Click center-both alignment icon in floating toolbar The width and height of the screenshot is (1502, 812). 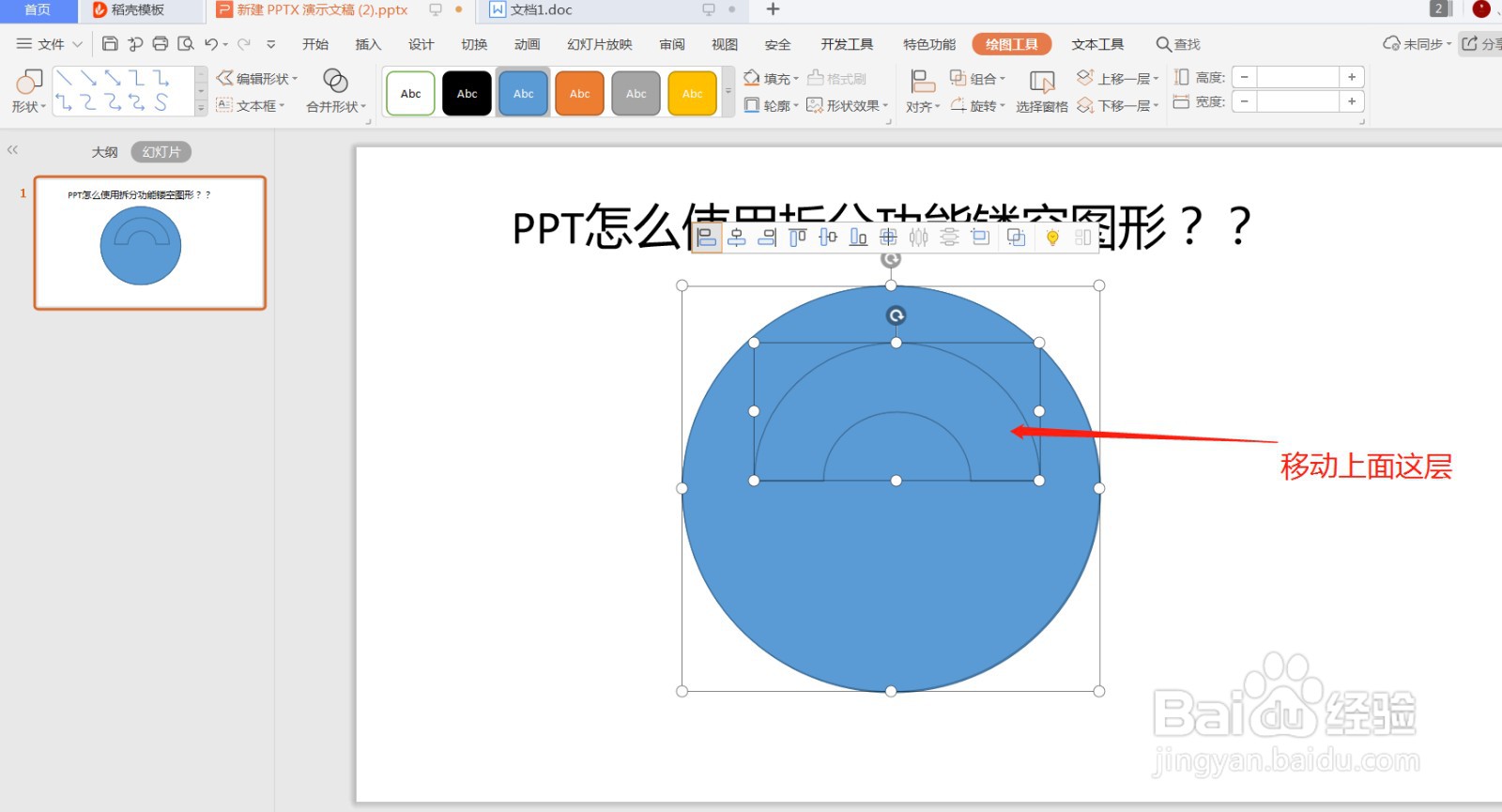coord(888,237)
